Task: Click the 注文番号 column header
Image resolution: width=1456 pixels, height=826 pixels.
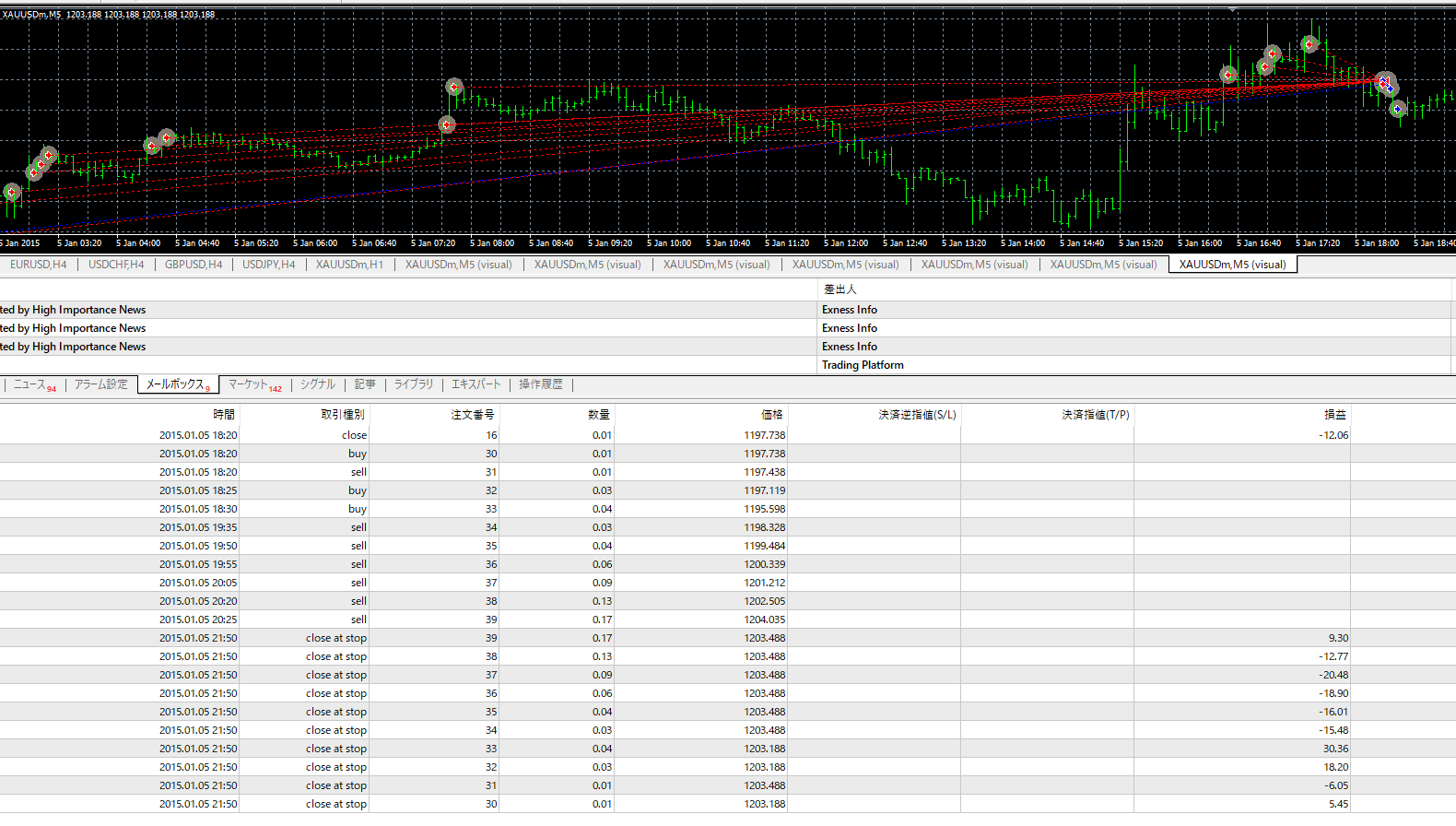Action: coord(472,415)
